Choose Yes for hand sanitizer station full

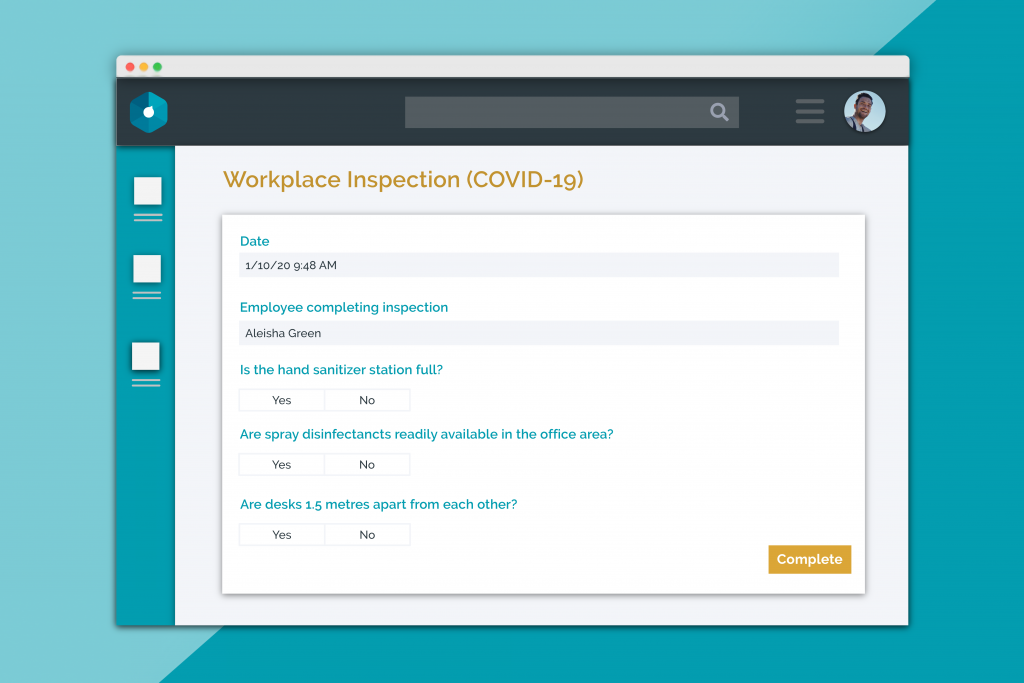click(282, 400)
